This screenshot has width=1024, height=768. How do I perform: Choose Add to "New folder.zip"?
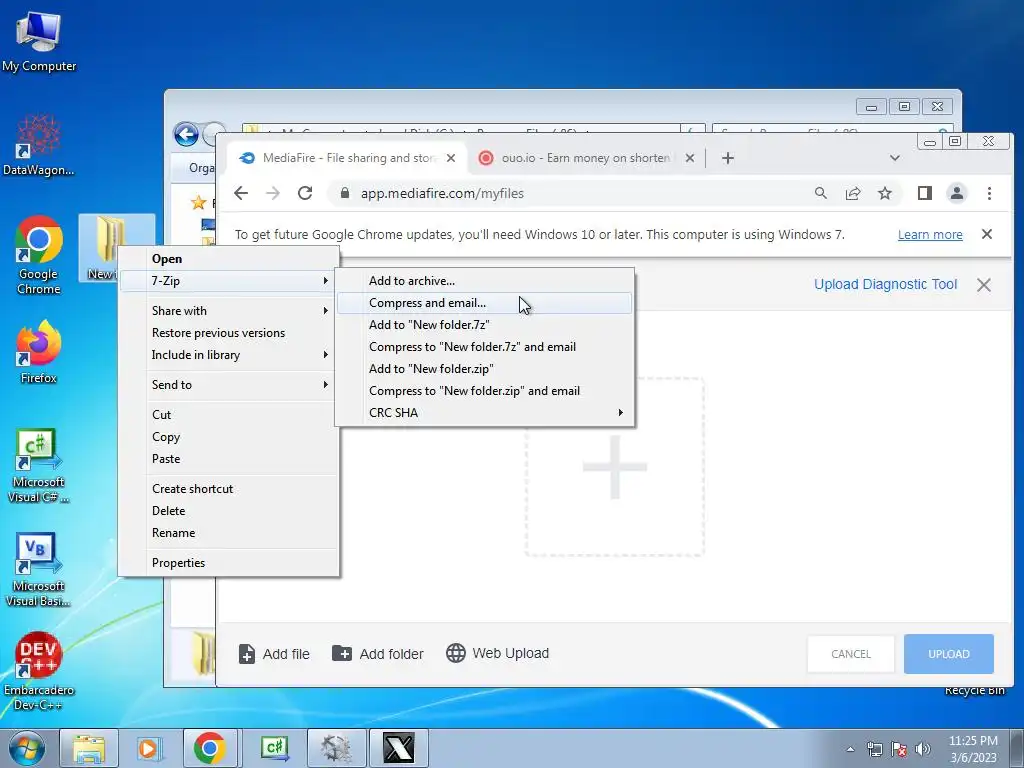(x=485, y=369)
